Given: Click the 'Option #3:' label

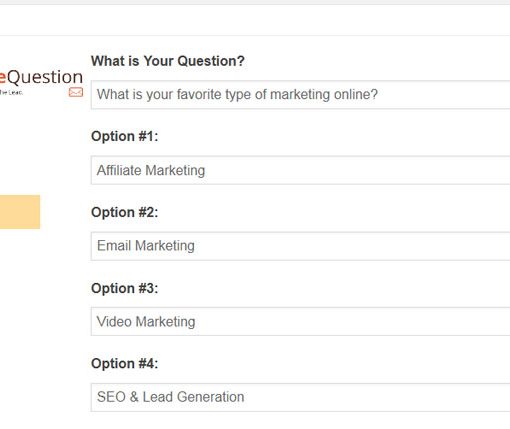Looking at the screenshot, I should point(125,288).
